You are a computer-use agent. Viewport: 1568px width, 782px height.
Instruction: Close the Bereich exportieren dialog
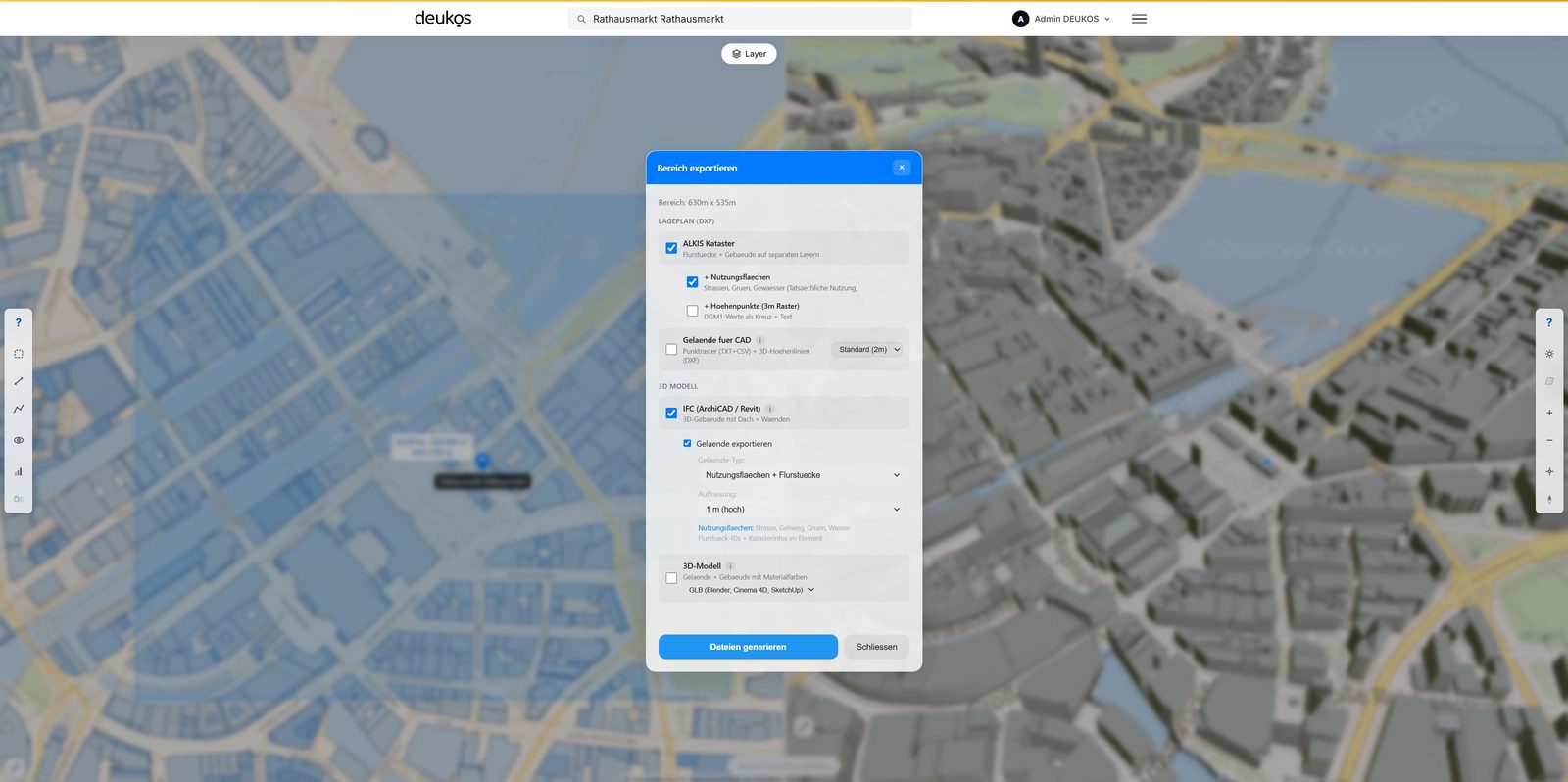(x=902, y=168)
